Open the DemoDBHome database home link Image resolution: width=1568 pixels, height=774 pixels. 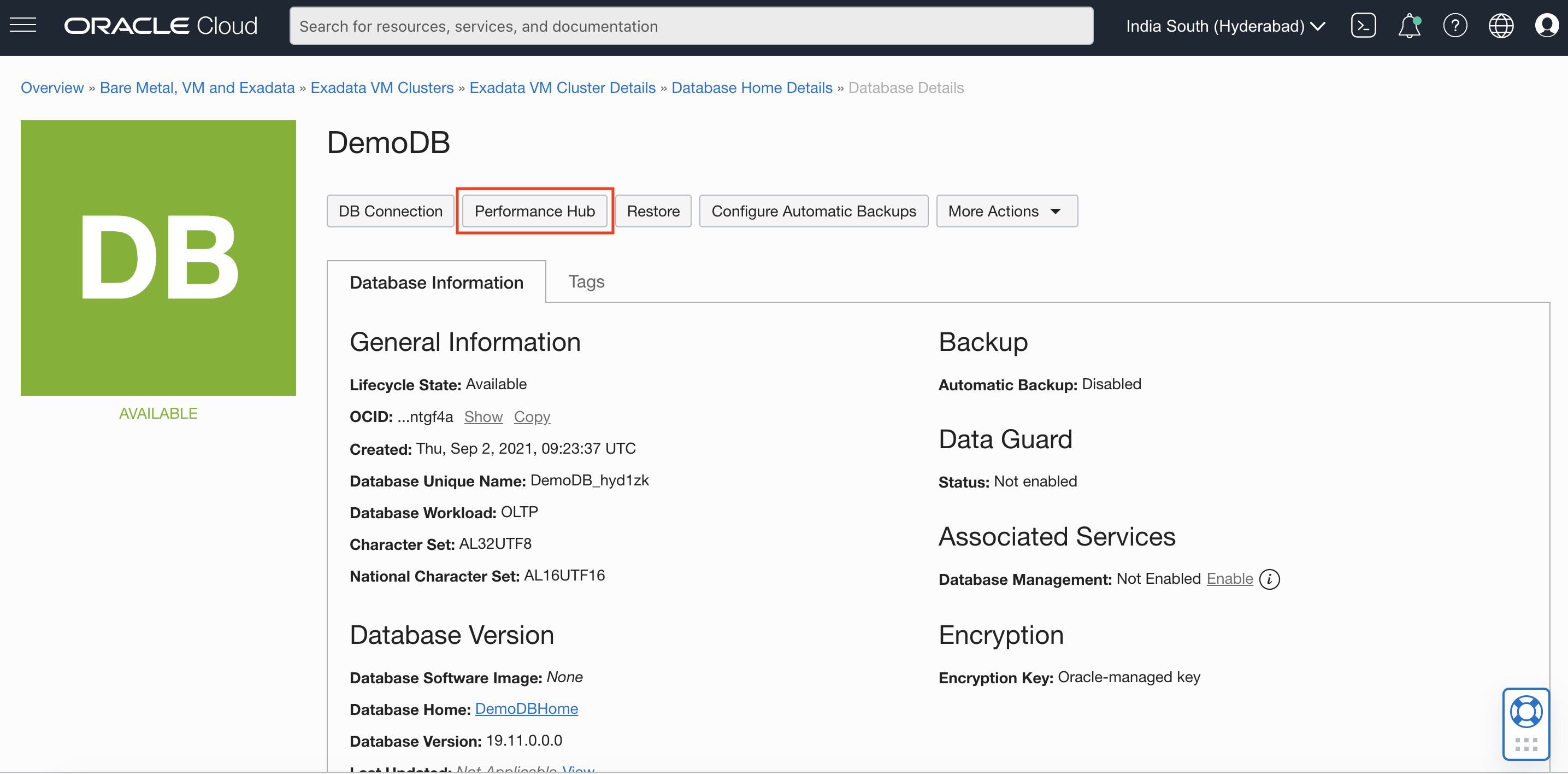[x=526, y=709]
